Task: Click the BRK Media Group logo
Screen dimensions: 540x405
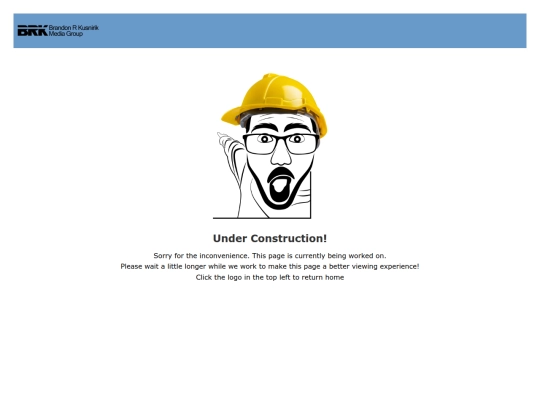Action: [58, 30]
